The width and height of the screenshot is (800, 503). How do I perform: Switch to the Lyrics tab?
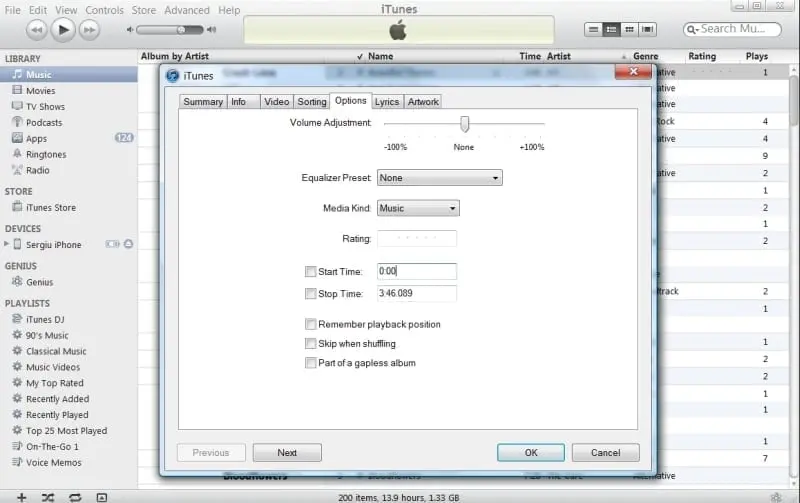tap(387, 102)
